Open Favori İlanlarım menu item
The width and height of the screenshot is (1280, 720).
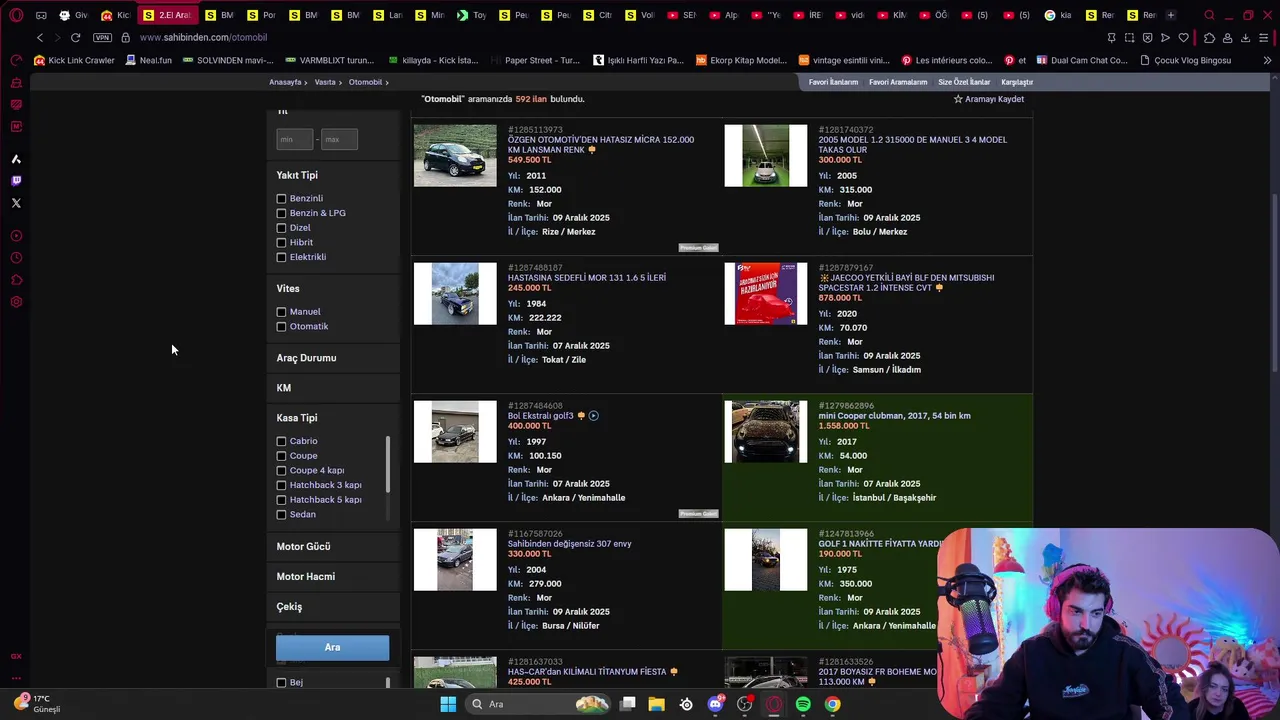click(833, 82)
